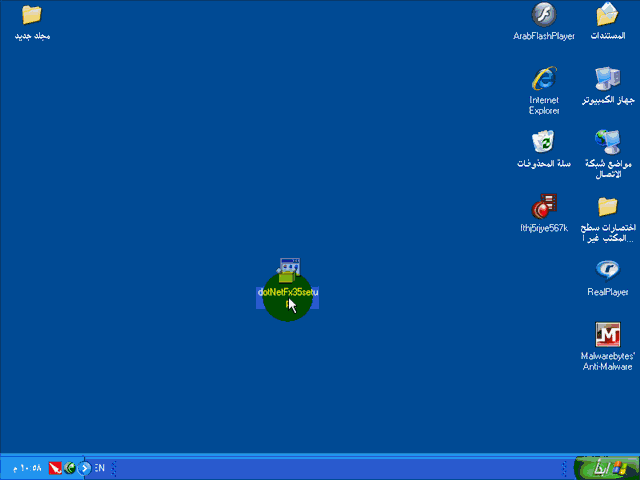Click the green circular tray icon
The height and width of the screenshot is (480, 640).
pyautogui.click(x=70, y=468)
